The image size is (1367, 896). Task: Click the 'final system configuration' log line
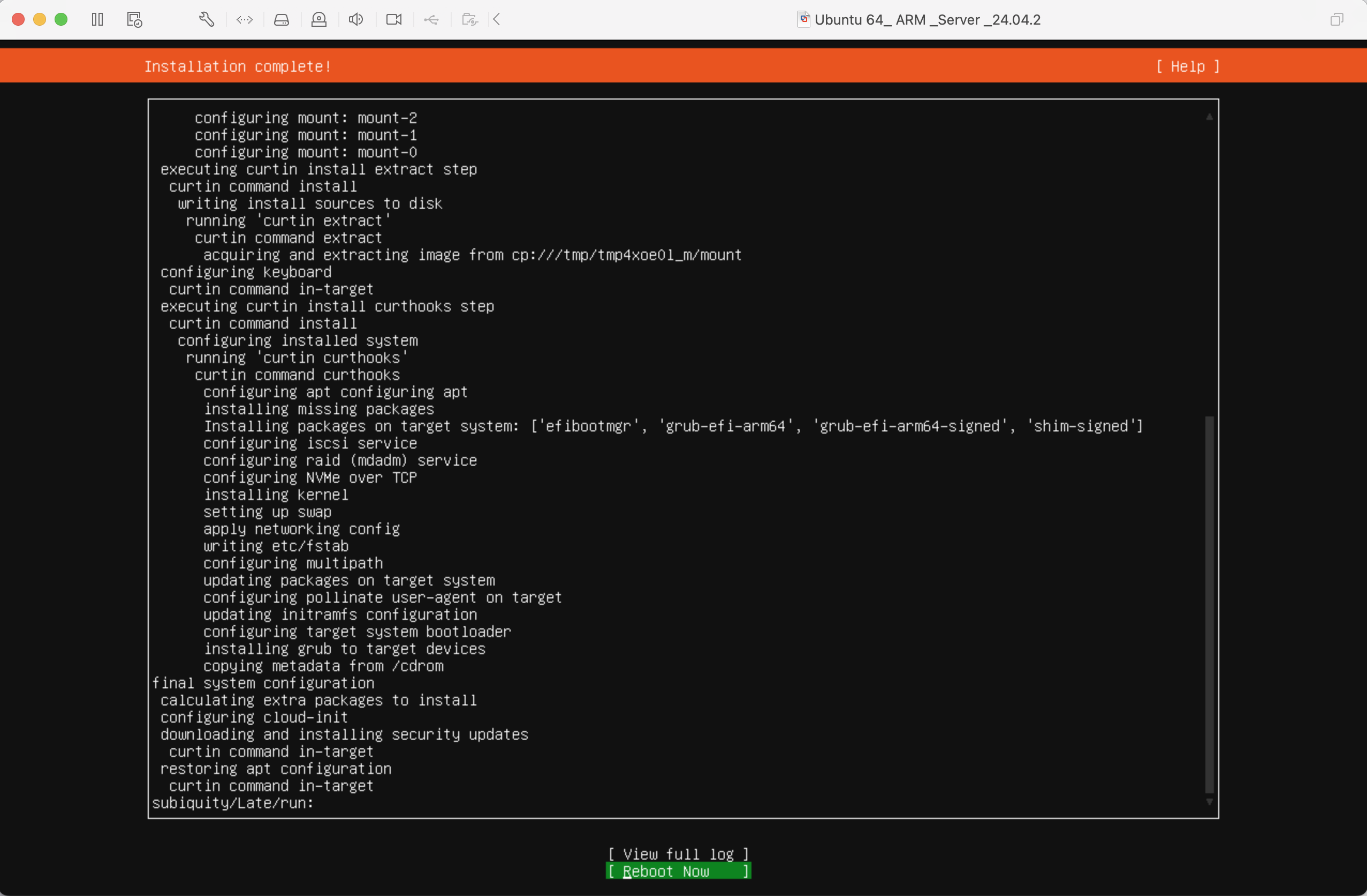[x=263, y=683]
